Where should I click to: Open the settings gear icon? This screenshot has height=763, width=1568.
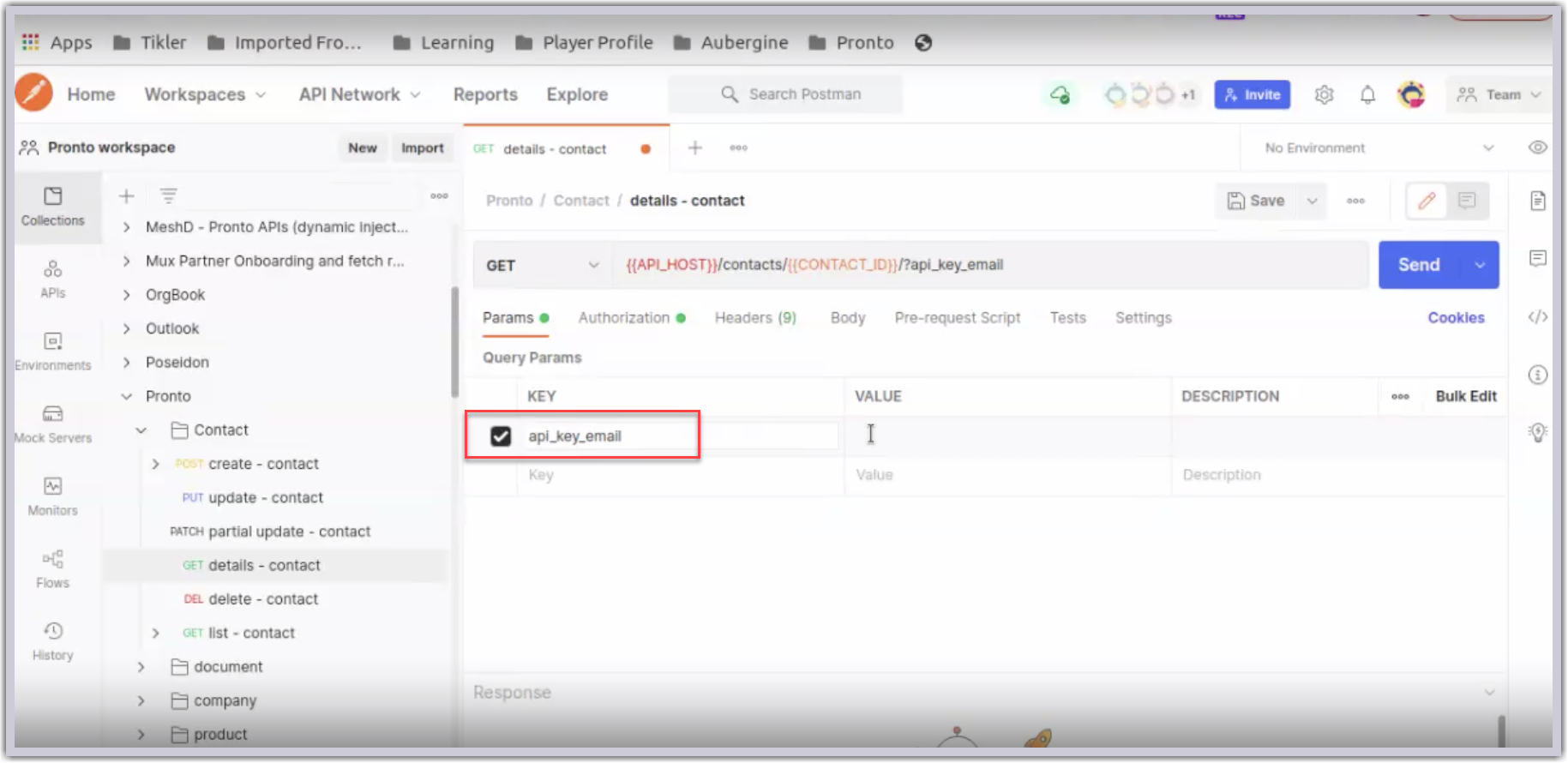point(1325,94)
